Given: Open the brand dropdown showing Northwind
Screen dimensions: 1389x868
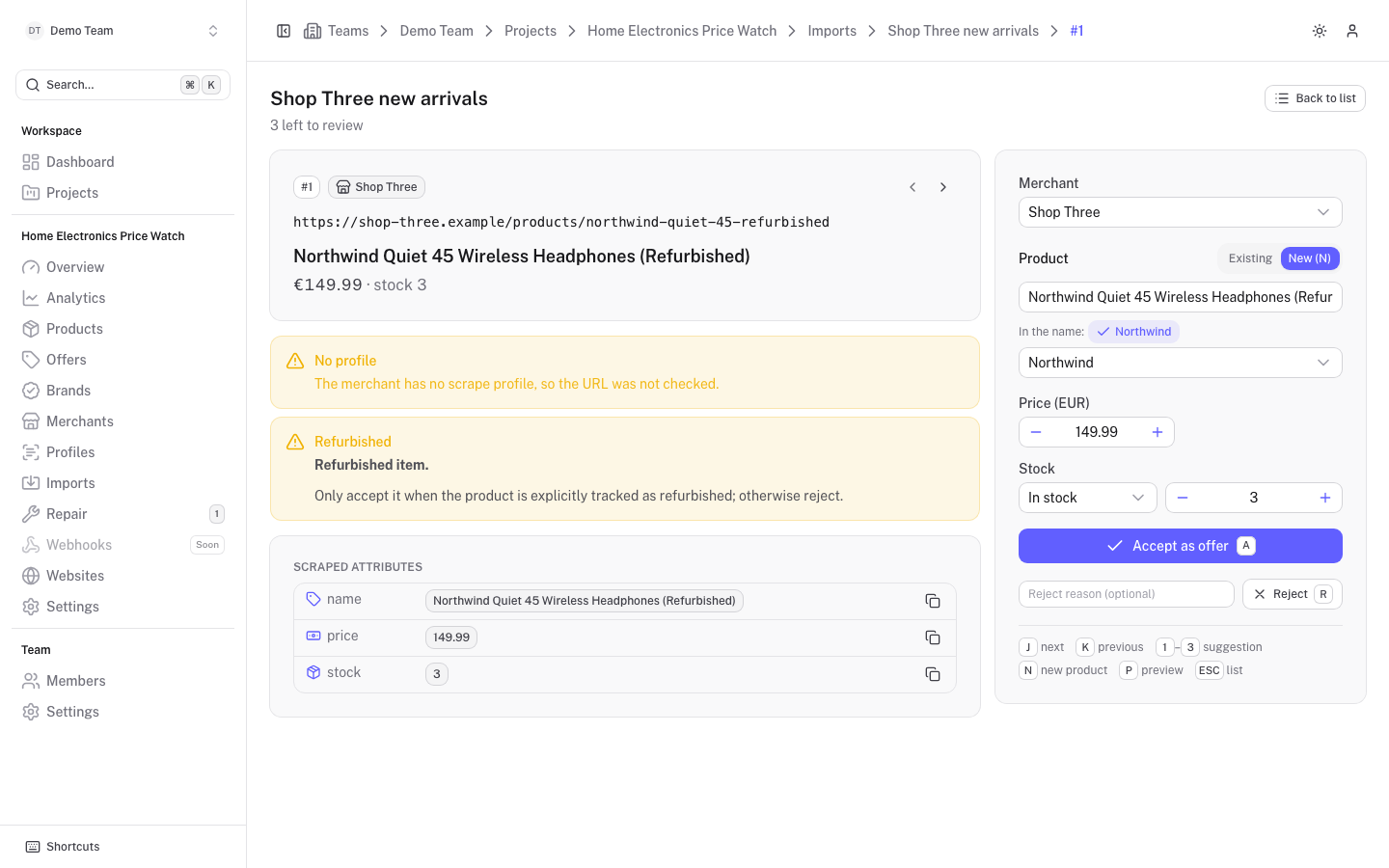Looking at the screenshot, I should pyautogui.click(x=1181, y=363).
